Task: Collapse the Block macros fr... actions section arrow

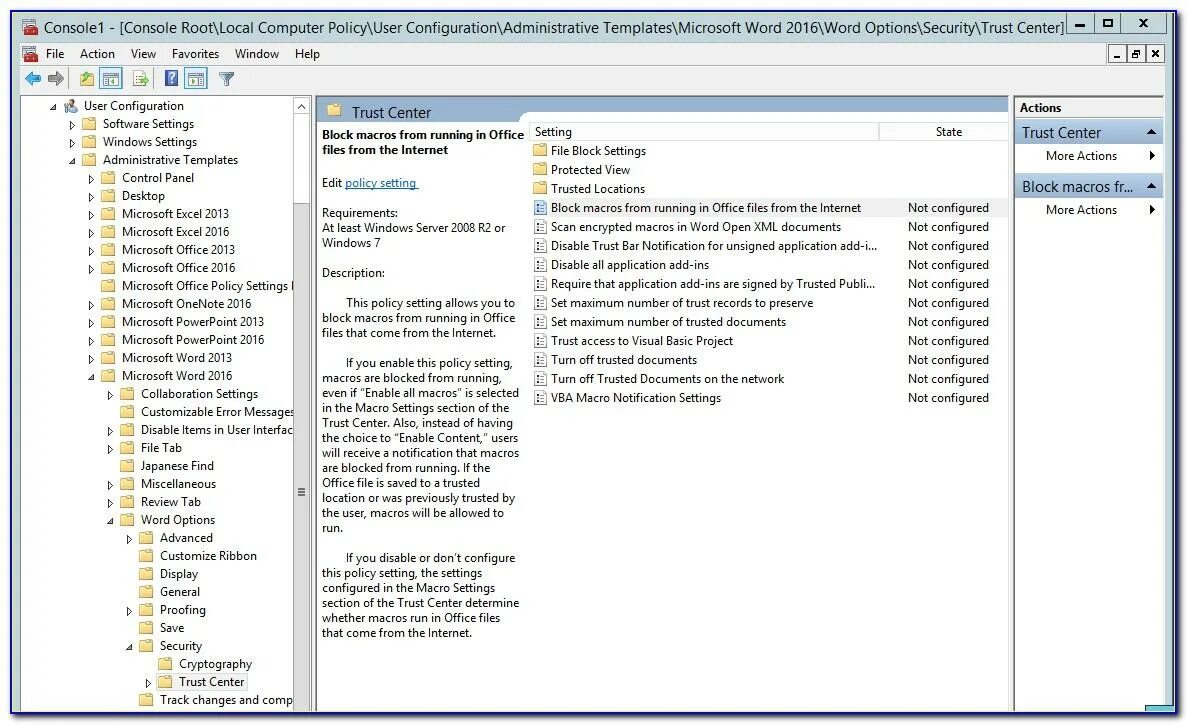Action: pyautogui.click(x=1152, y=186)
